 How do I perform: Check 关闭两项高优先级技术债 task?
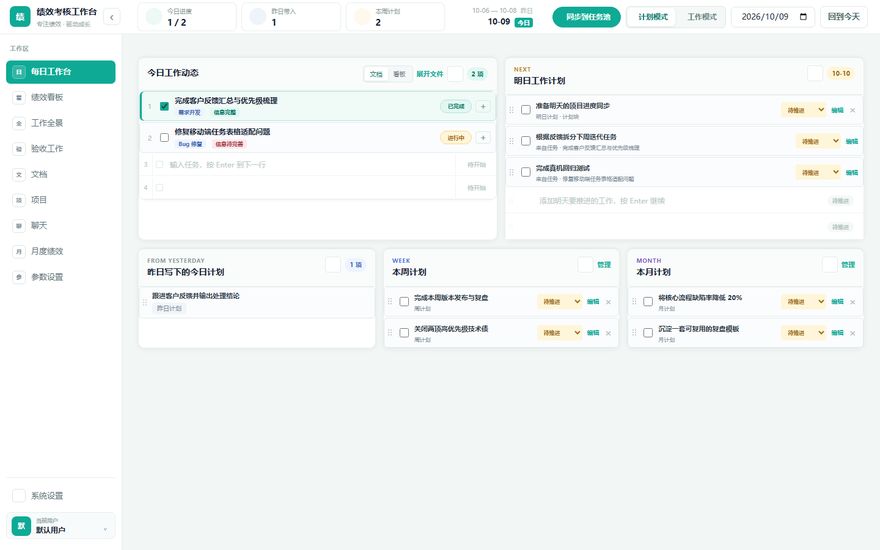[404, 333]
